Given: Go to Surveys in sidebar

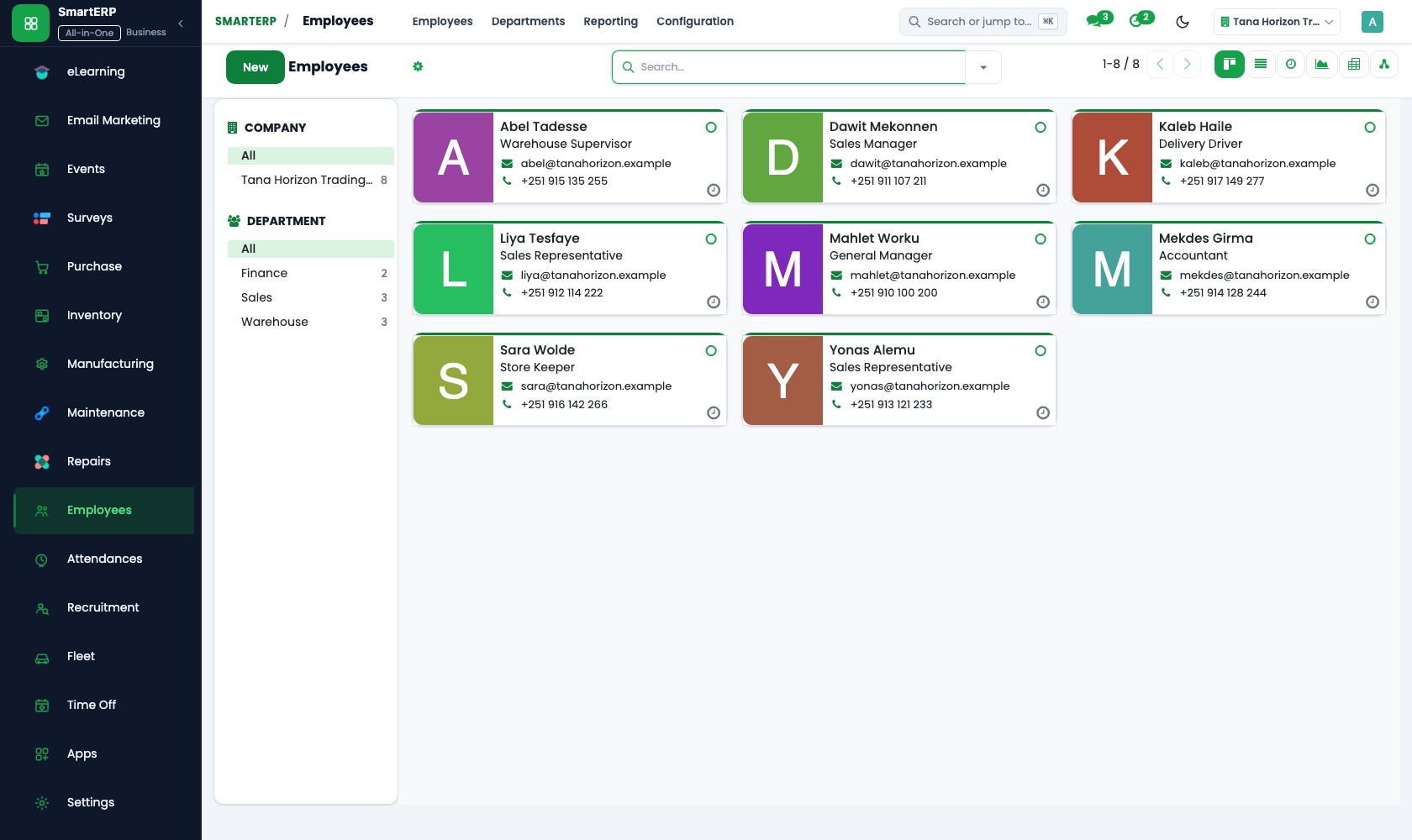Looking at the screenshot, I should point(104,218).
